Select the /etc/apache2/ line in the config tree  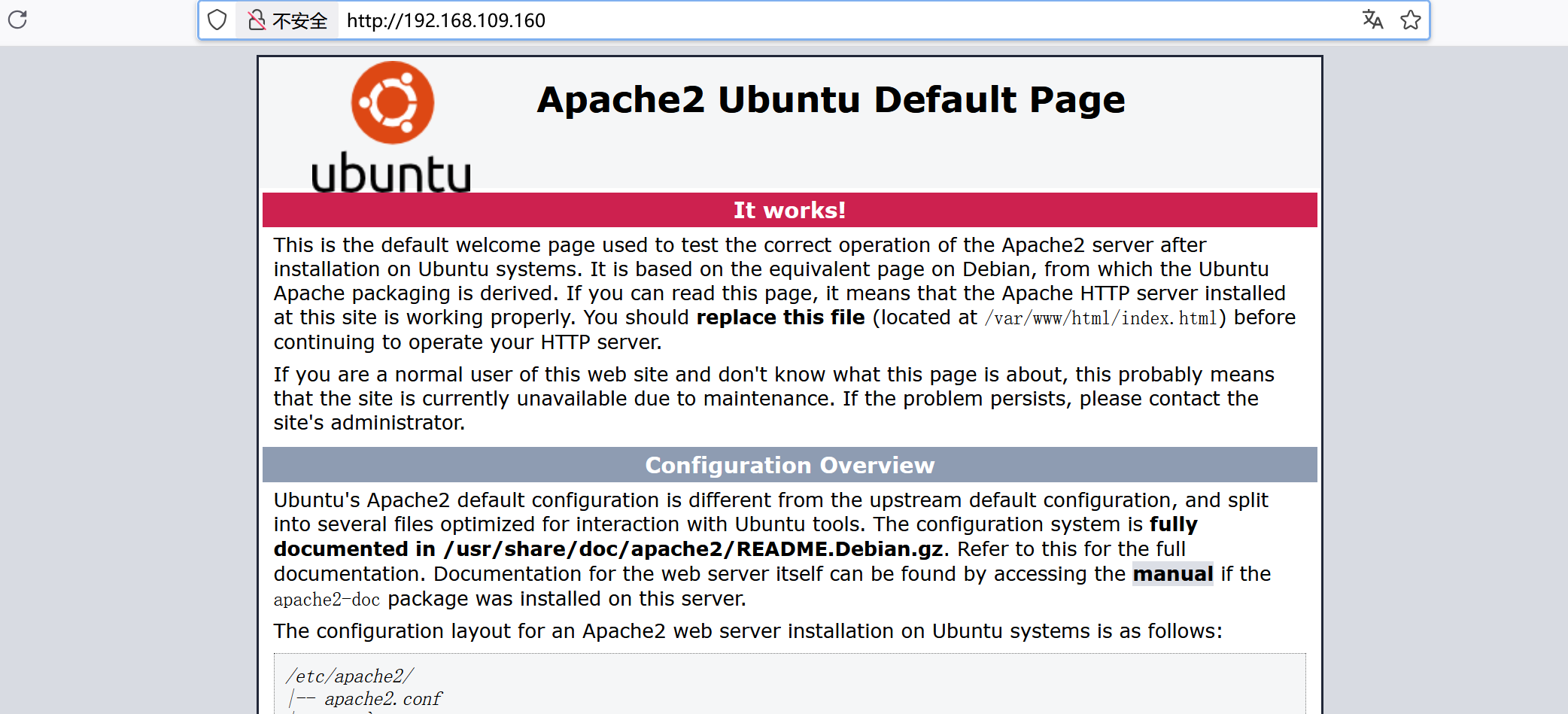(x=350, y=676)
